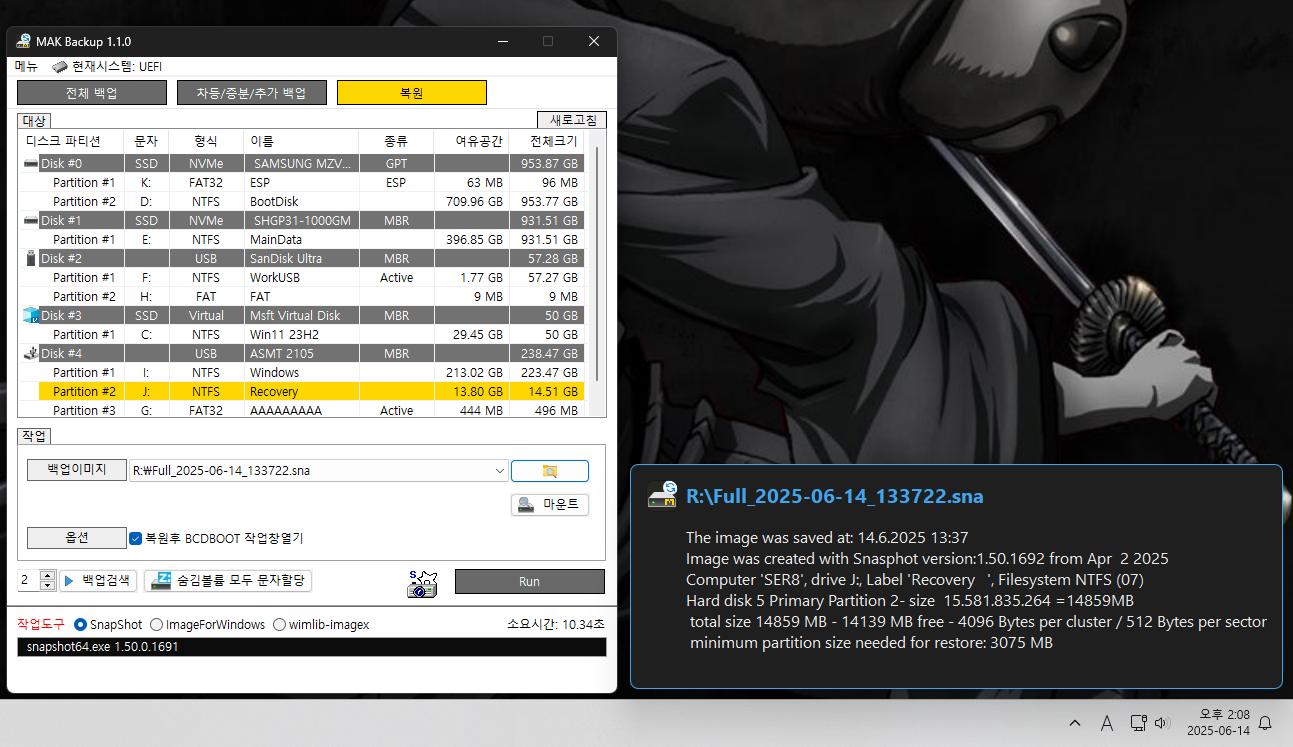Select the wimlib-imagex radio button

click(279, 624)
